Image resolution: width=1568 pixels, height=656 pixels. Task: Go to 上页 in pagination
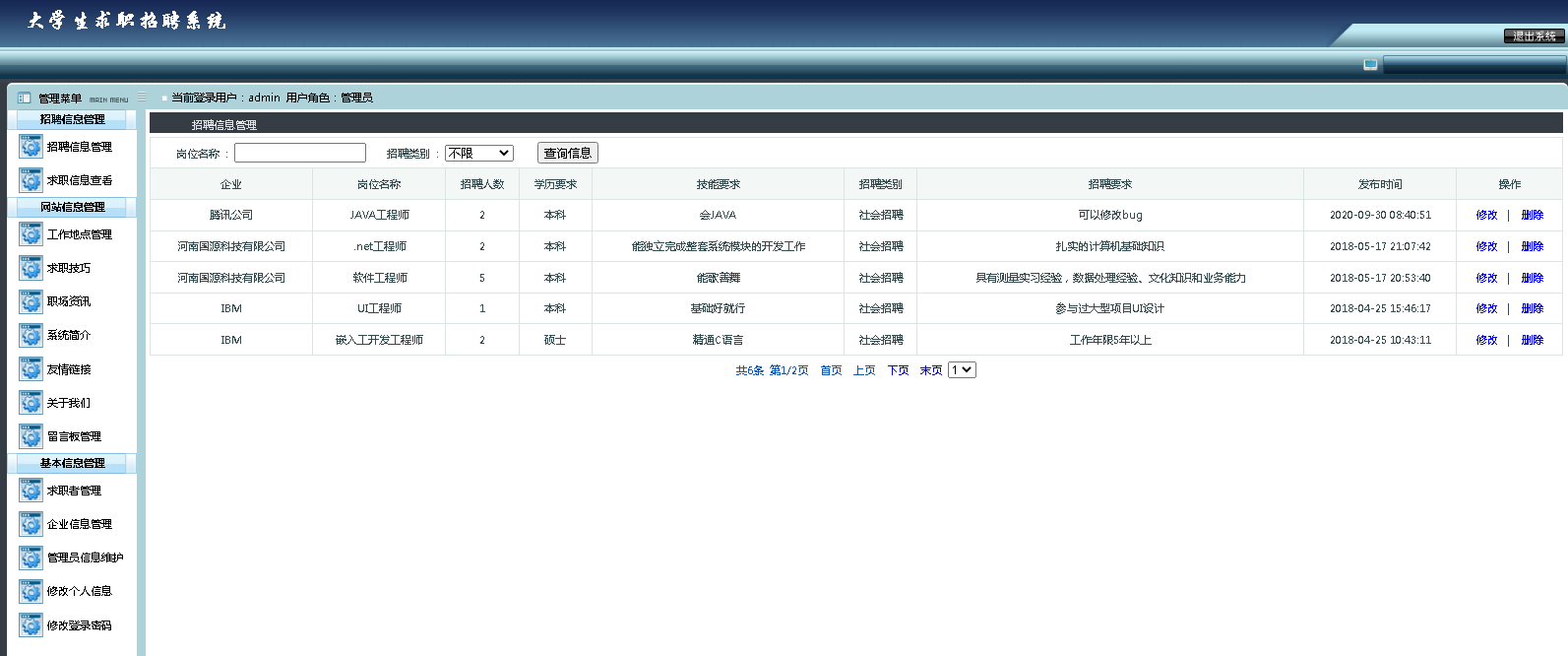(864, 370)
